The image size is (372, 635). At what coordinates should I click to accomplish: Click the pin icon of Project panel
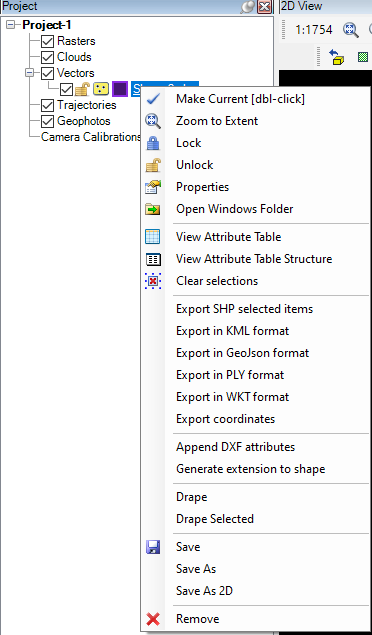click(247, 7)
